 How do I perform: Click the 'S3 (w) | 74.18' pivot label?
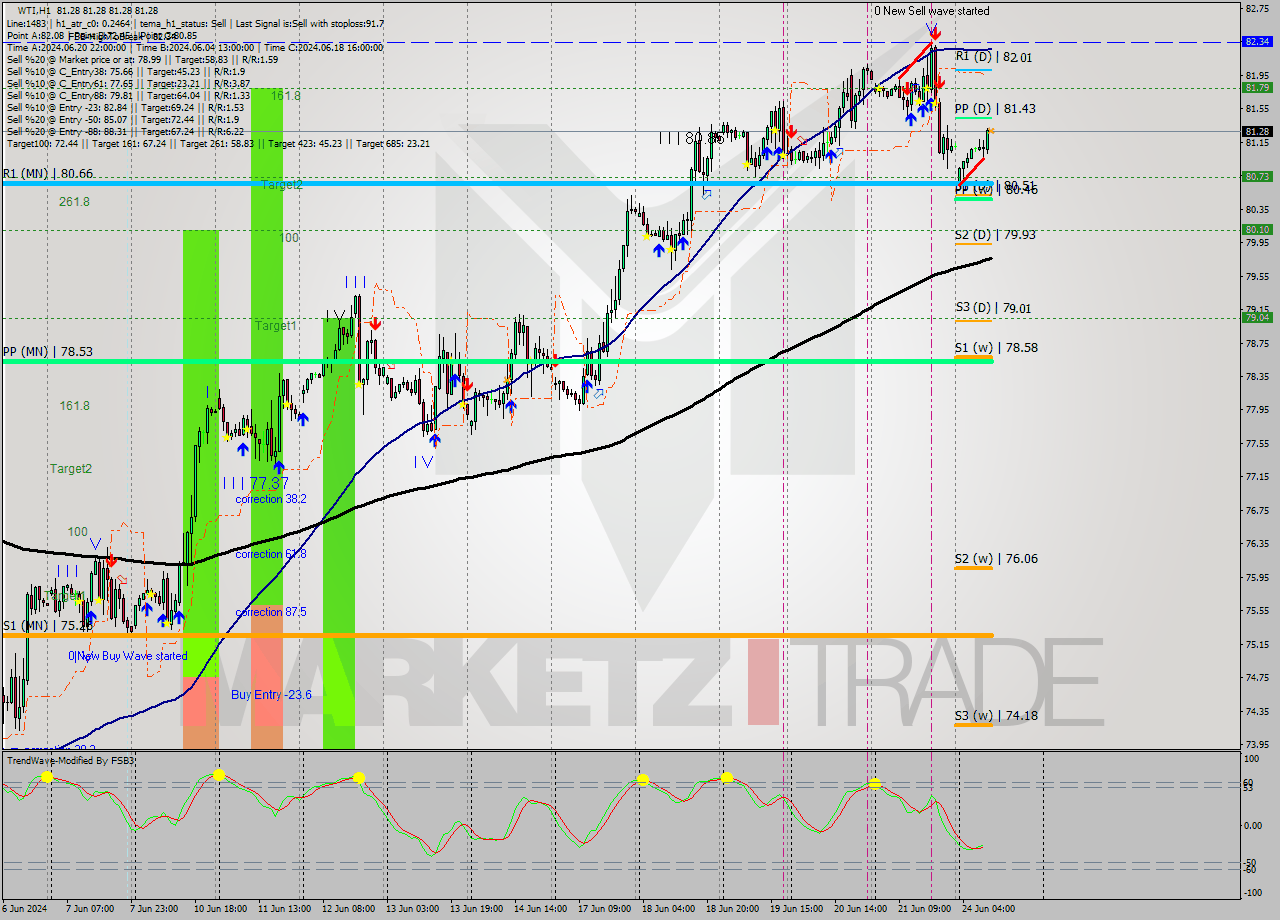[x=996, y=715]
